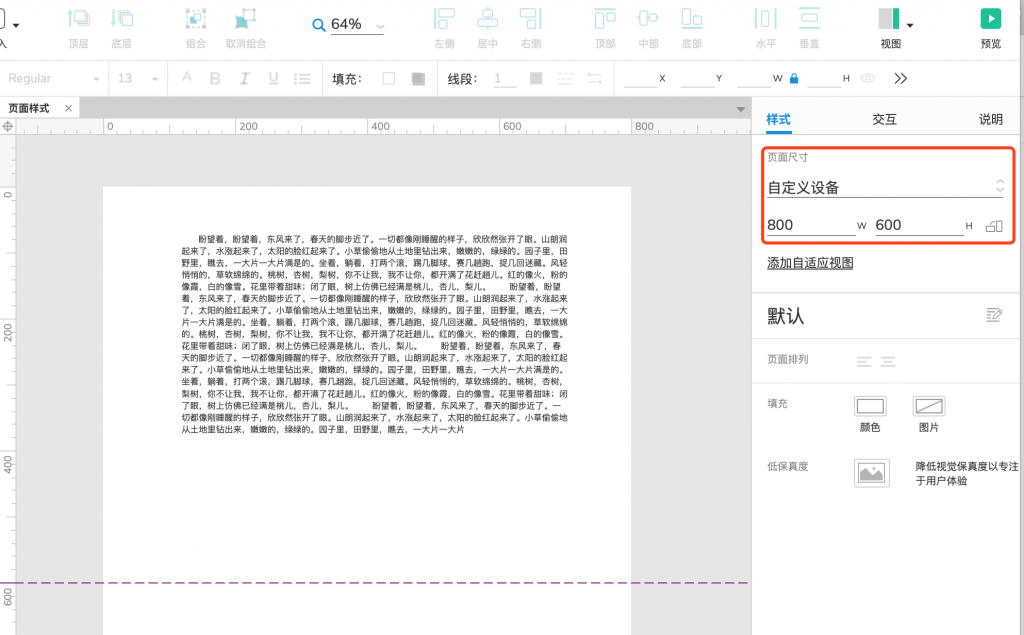Open the page fill 颜色 color swatch
Viewport: 1024px width, 635px height.
tap(870, 406)
